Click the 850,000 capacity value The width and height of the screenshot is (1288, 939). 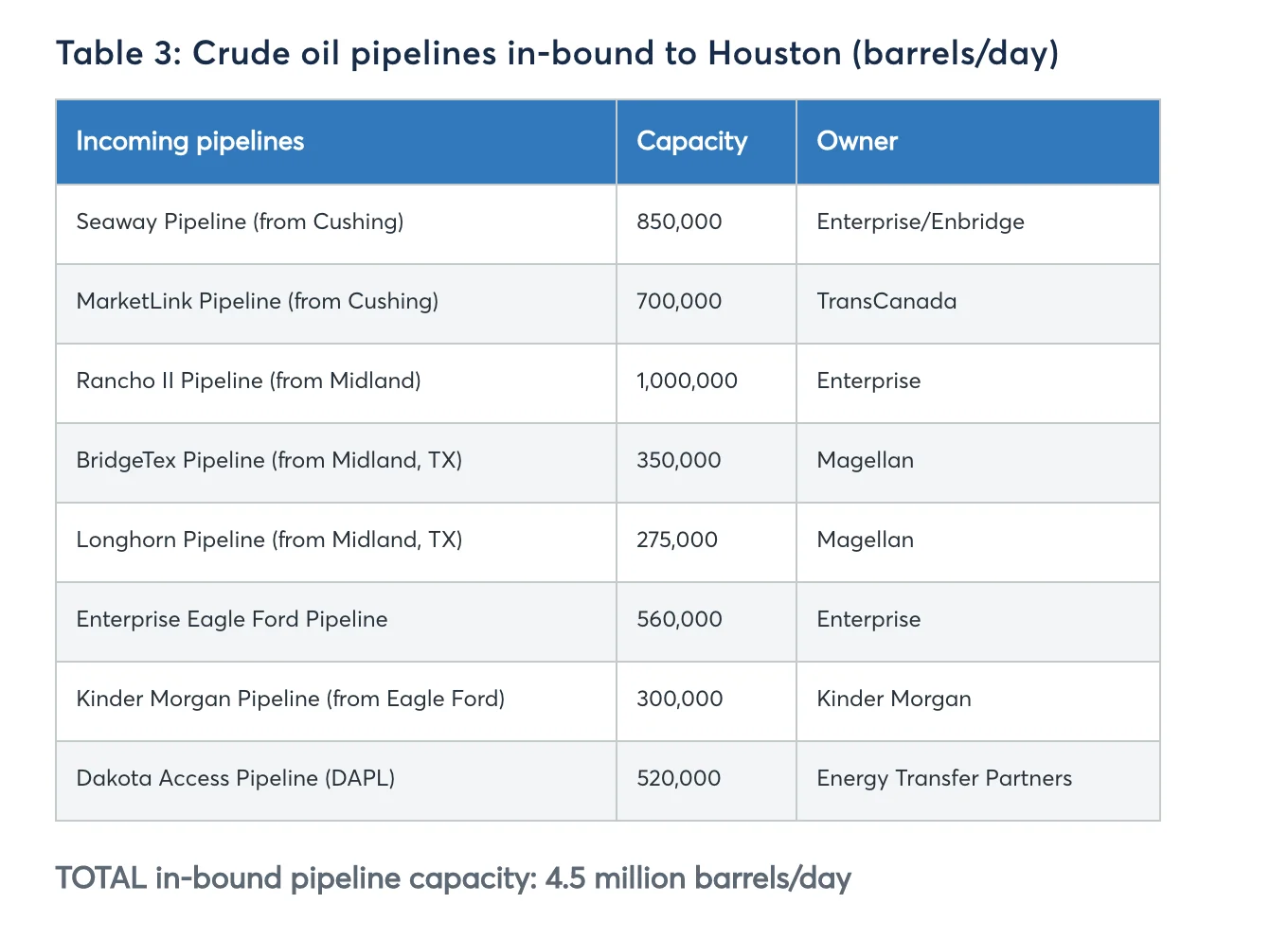[679, 222]
